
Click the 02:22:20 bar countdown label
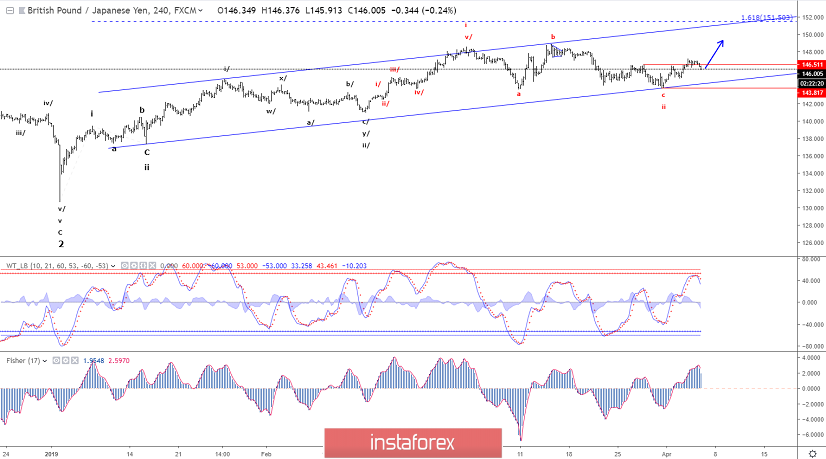pyautogui.click(x=812, y=84)
